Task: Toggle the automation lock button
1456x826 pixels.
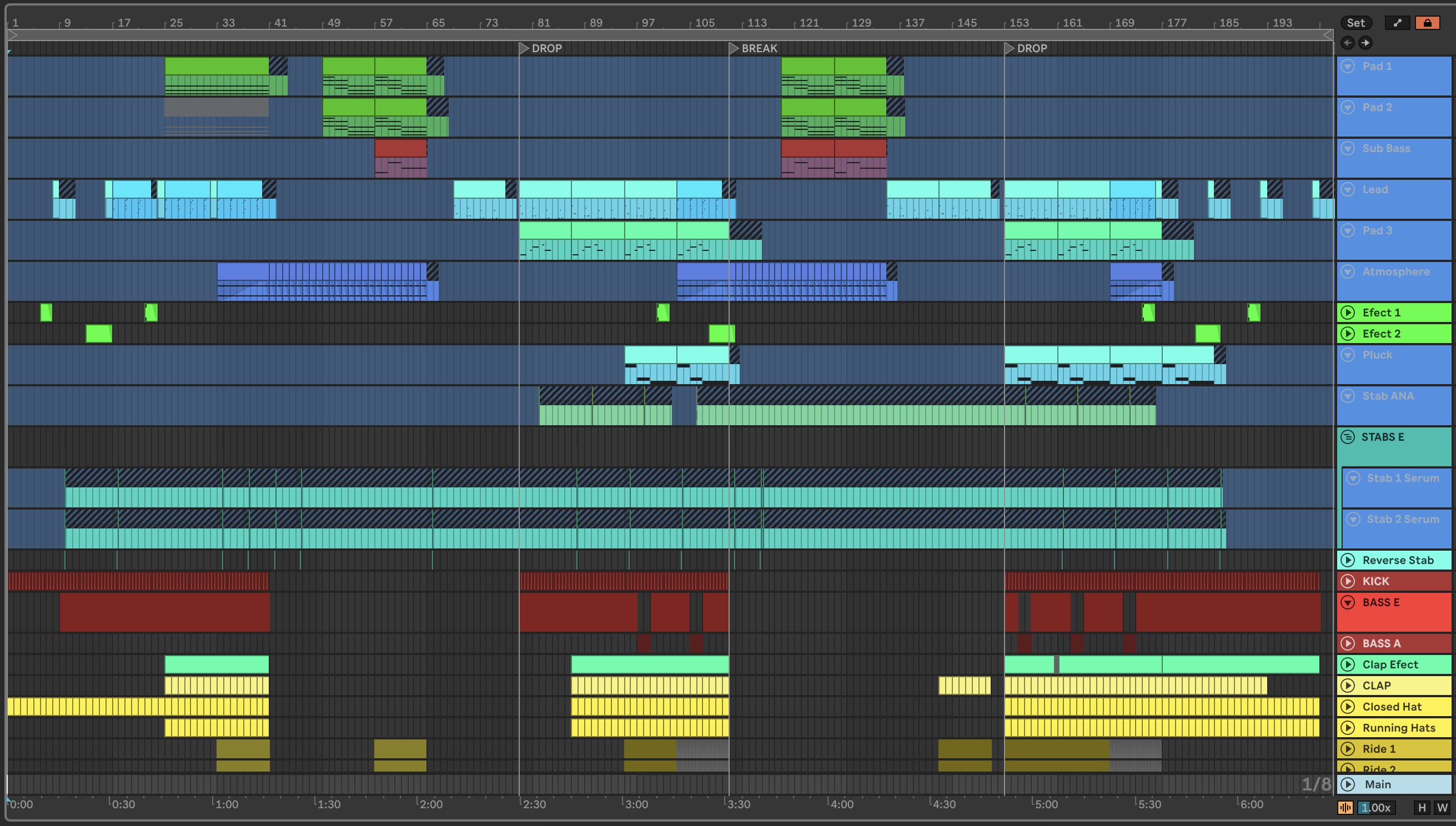Action: (x=1427, y=23)
